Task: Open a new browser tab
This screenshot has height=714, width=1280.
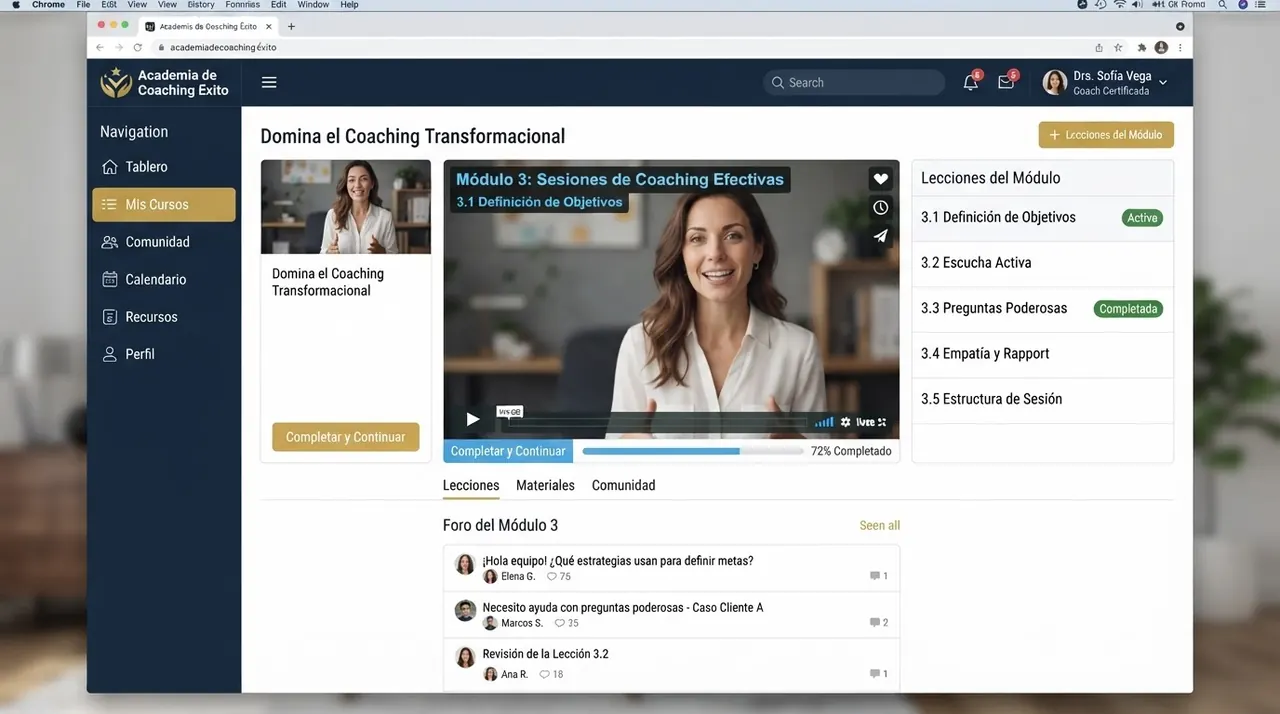Action: tap(291, 26)
